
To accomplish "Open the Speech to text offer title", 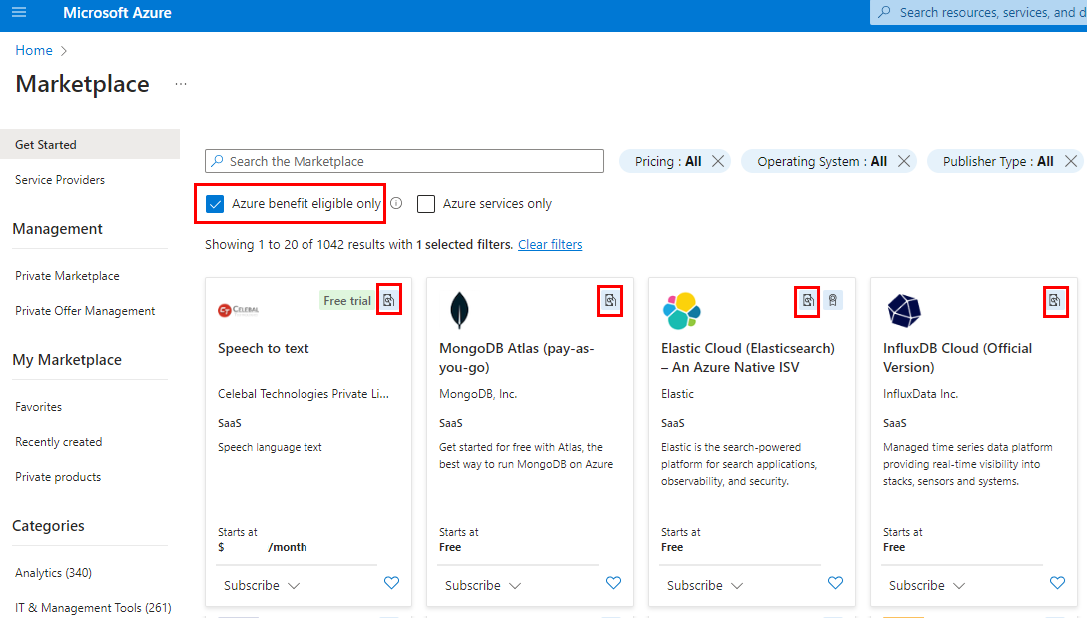I will click(x=263, y=349).
